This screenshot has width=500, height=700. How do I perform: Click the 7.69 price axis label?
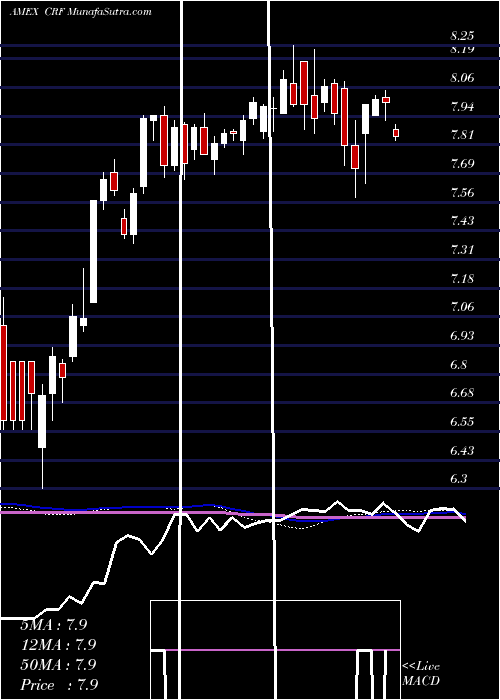(x=462, y=164)
